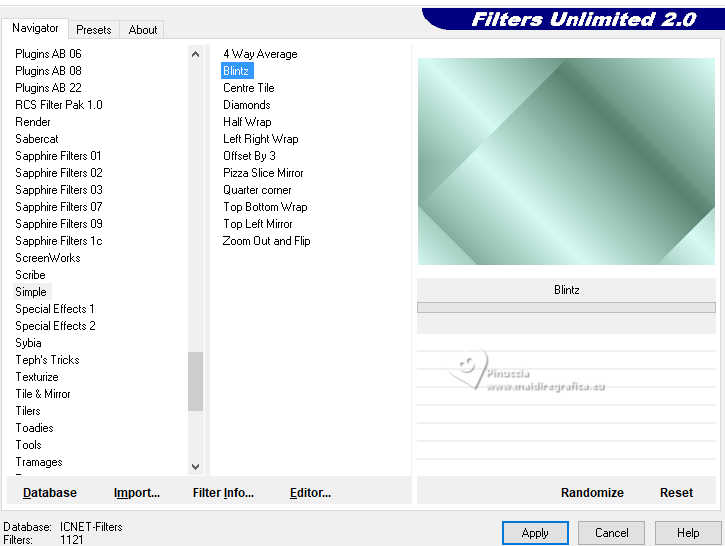Click the Blintz filter preview image
This screenshot has height=546, width=725.
566,161
